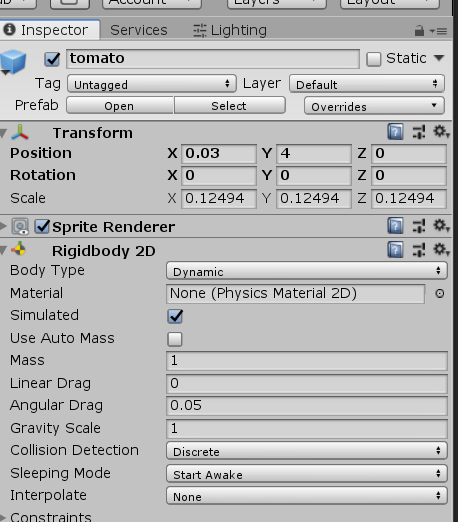Click the Rotation label in Transform

43,175
